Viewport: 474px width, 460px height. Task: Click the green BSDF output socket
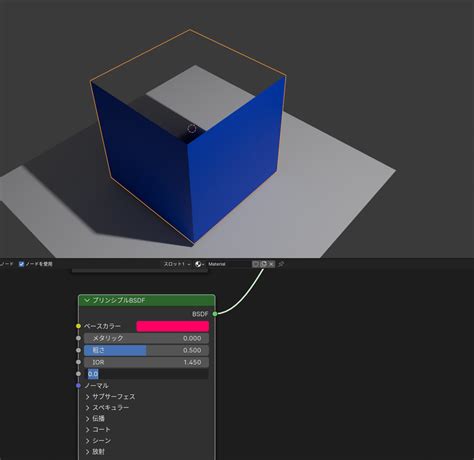[215, 314]
